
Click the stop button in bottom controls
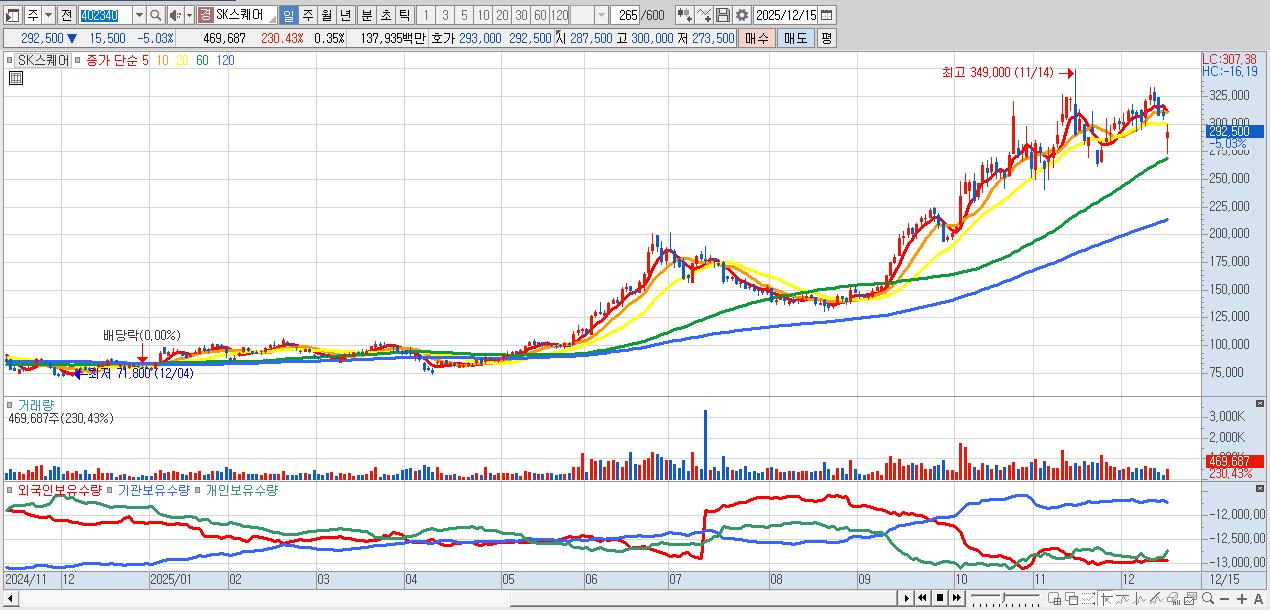pos(940,598)
